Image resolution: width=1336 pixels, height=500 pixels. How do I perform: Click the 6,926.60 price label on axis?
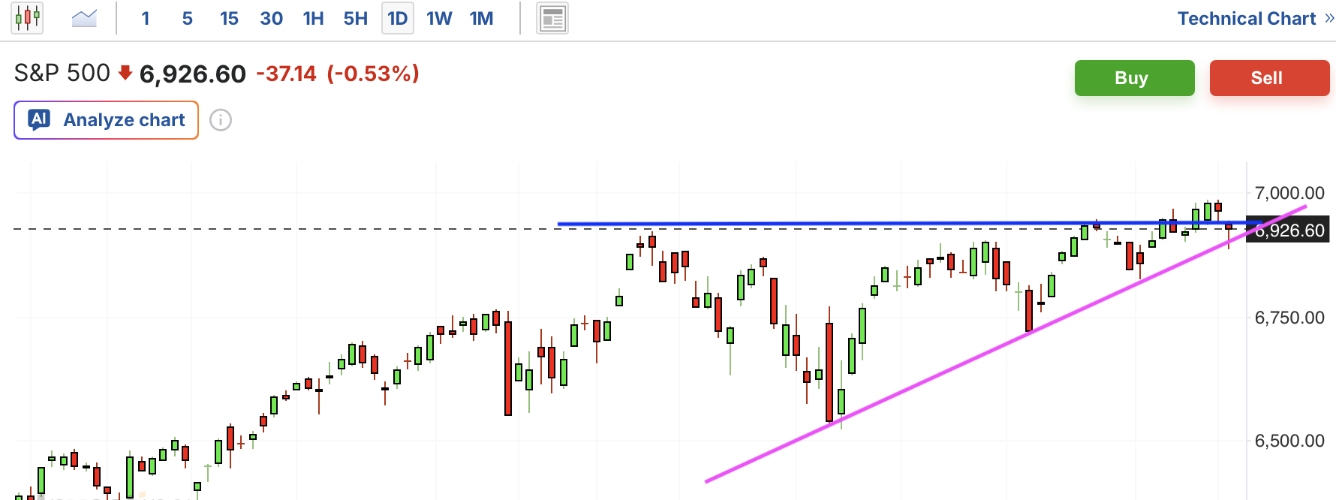click(1290, 231)
